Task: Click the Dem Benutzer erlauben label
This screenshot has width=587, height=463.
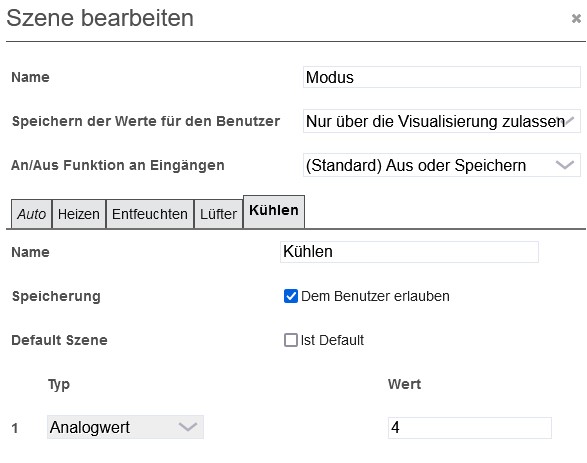Action: [375, 296]
